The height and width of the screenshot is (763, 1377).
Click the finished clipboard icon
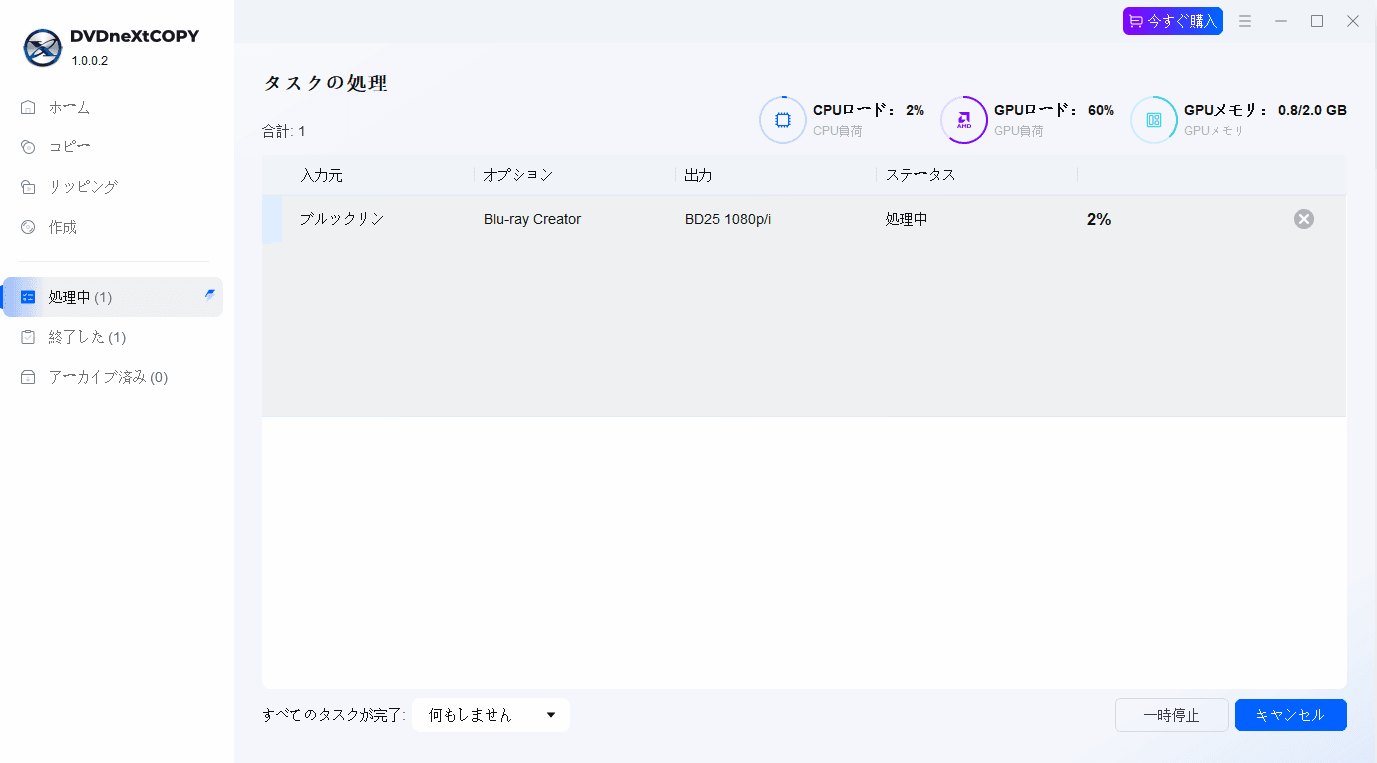28,337
